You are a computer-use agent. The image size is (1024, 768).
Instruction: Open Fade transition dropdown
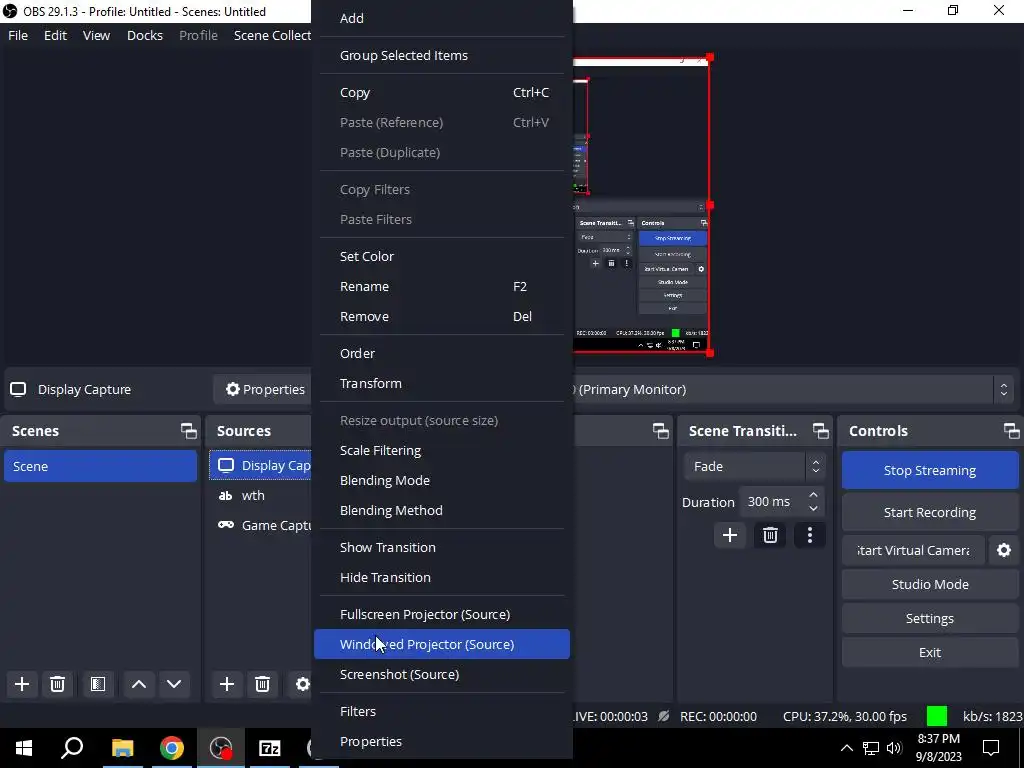point(754,466)
